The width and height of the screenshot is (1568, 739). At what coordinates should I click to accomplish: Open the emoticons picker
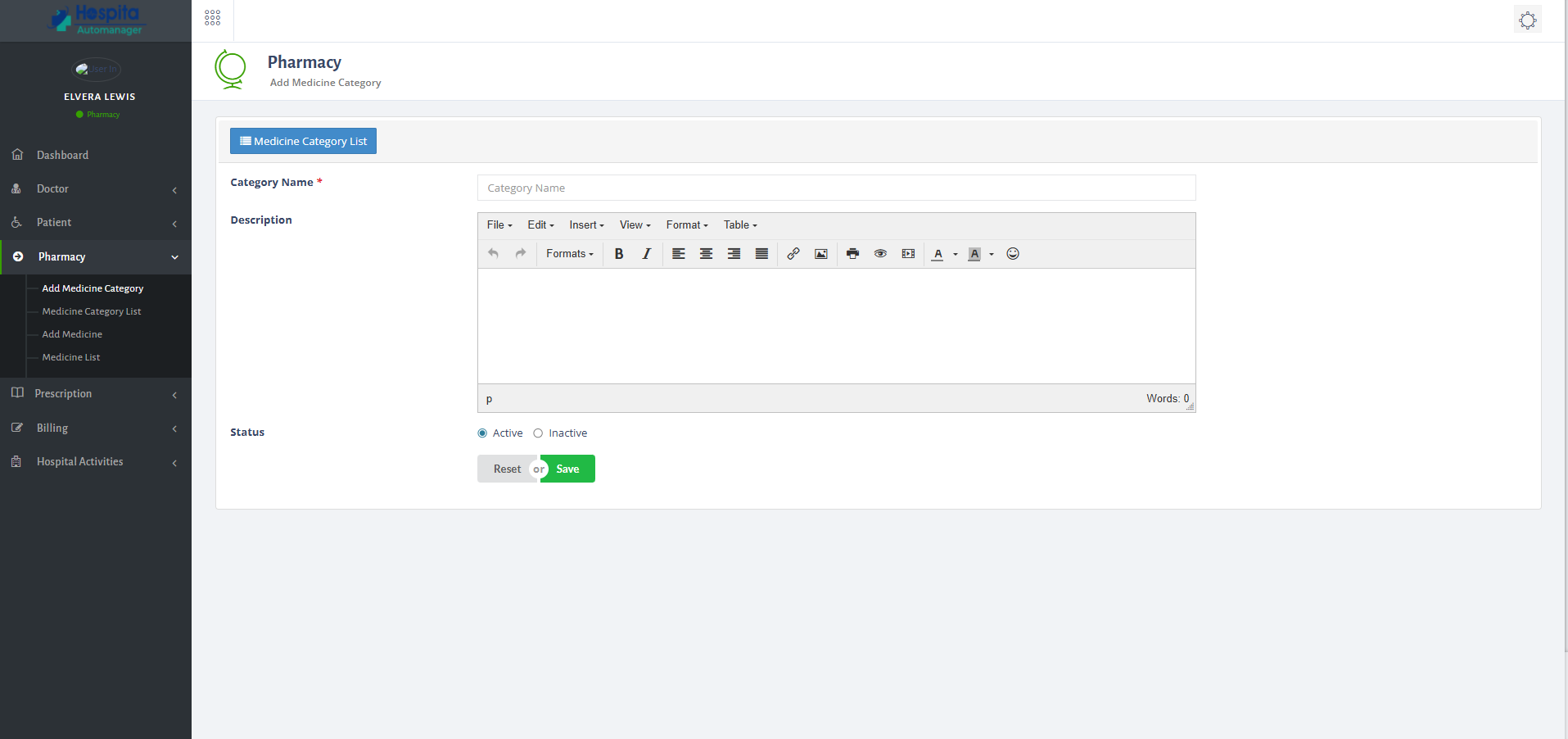point(1013,254)
